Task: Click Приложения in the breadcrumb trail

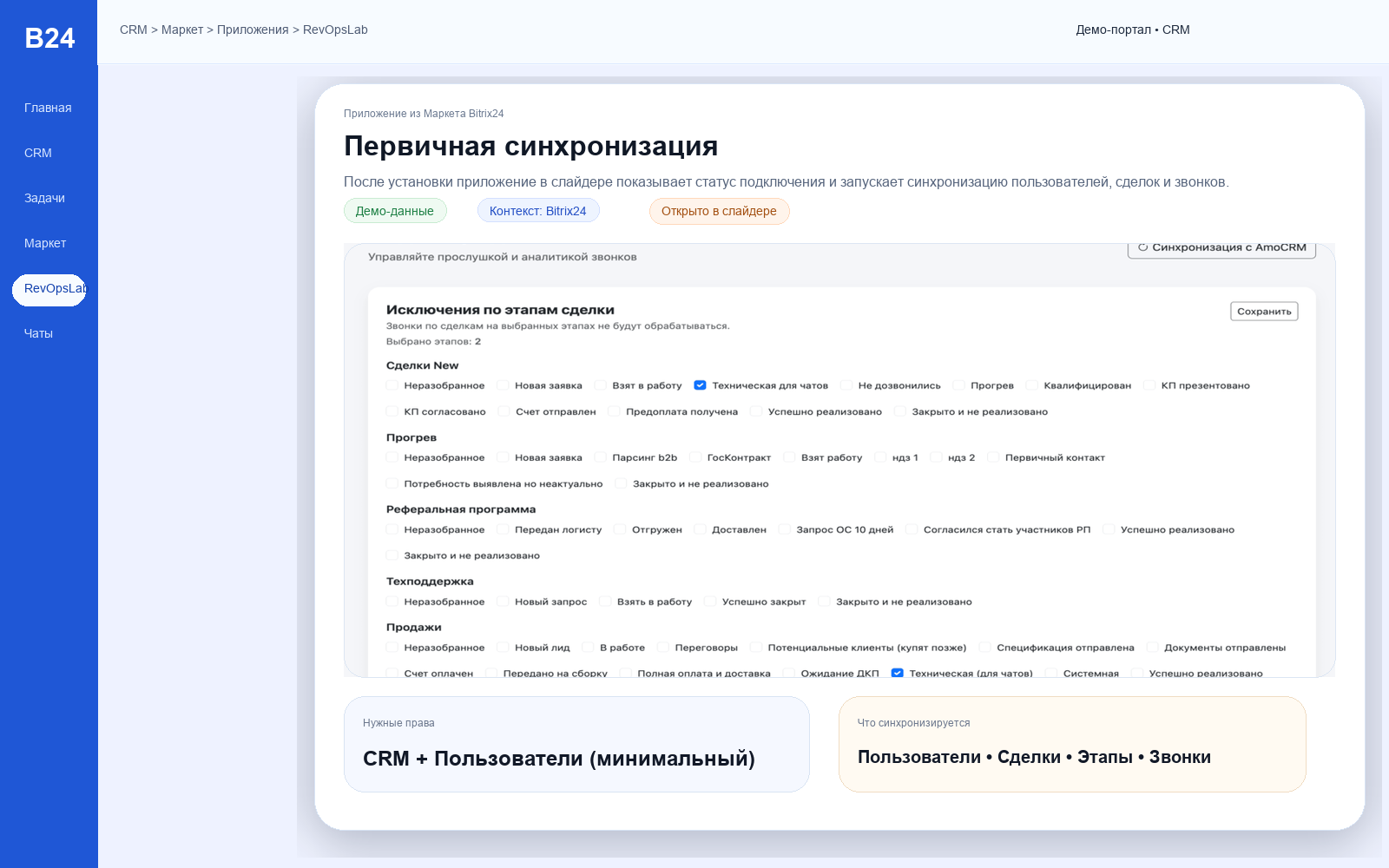Action: pos(253,30)
